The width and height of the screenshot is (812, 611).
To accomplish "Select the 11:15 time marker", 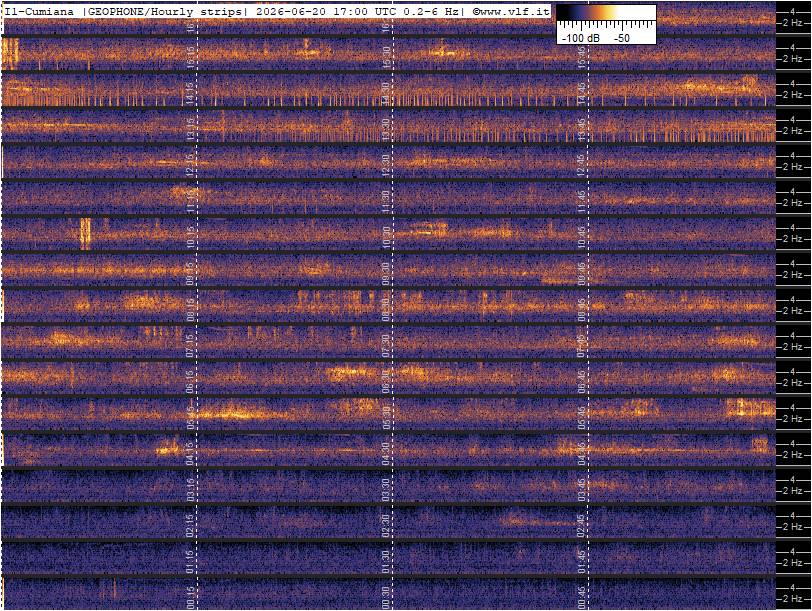I will click(190, 201).
